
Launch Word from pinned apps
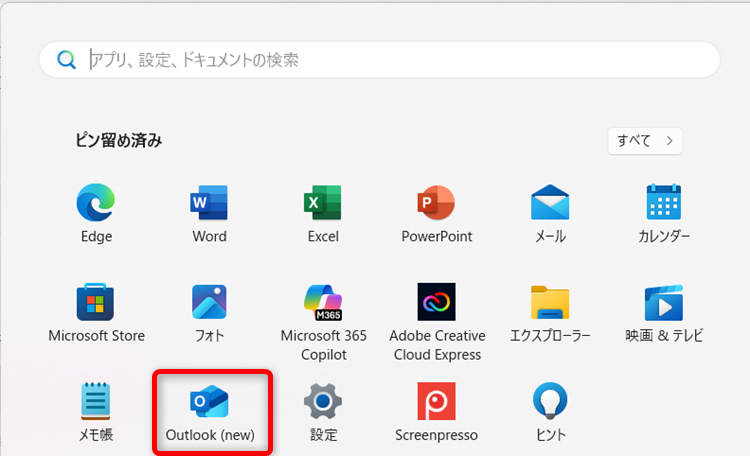point(209,204)
